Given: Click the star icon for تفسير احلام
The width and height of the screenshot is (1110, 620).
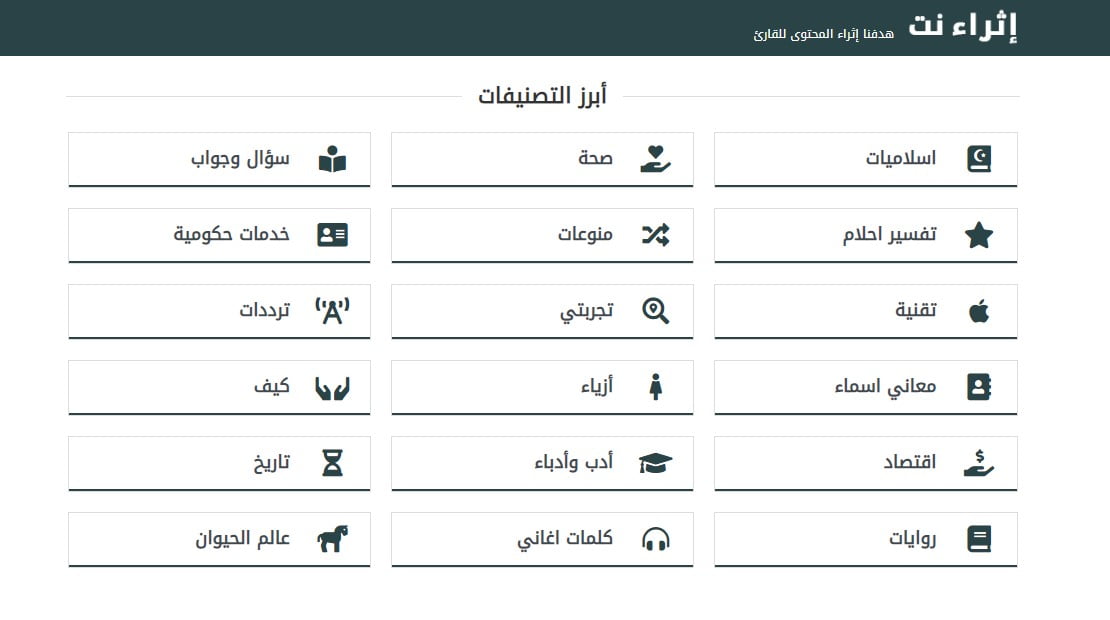Looking at the screenshot, I should tap(979, 235).
